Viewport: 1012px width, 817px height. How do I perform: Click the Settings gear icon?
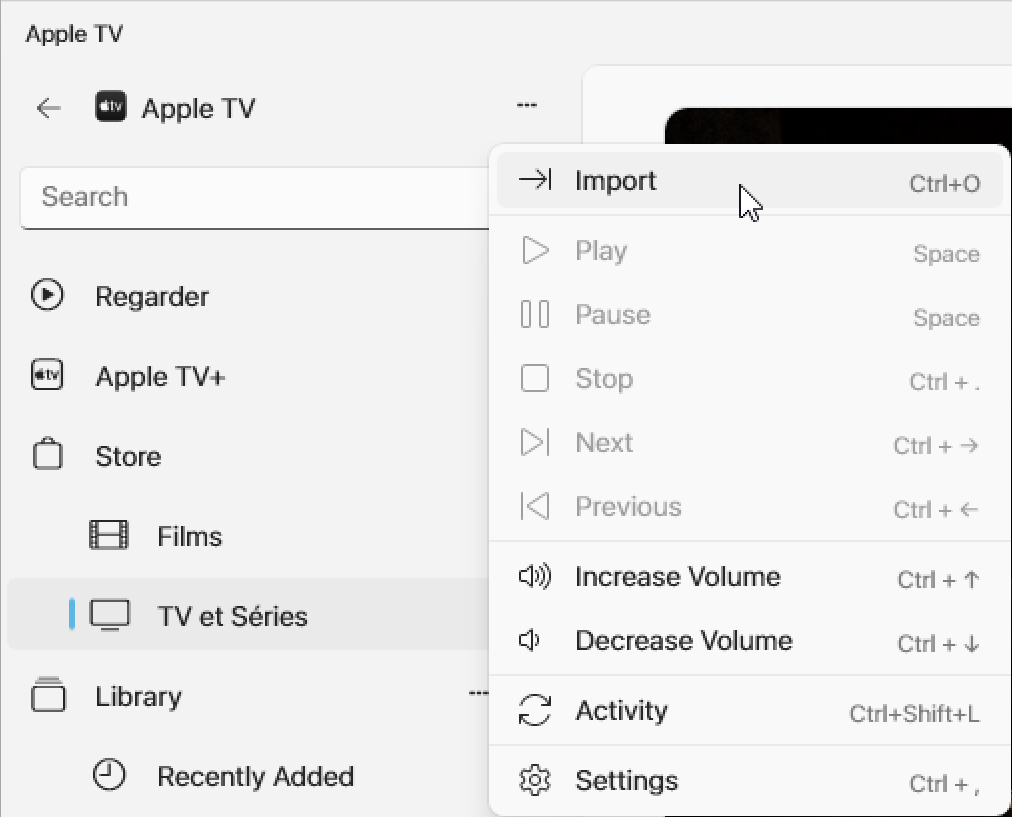click(x=535, y=780)
